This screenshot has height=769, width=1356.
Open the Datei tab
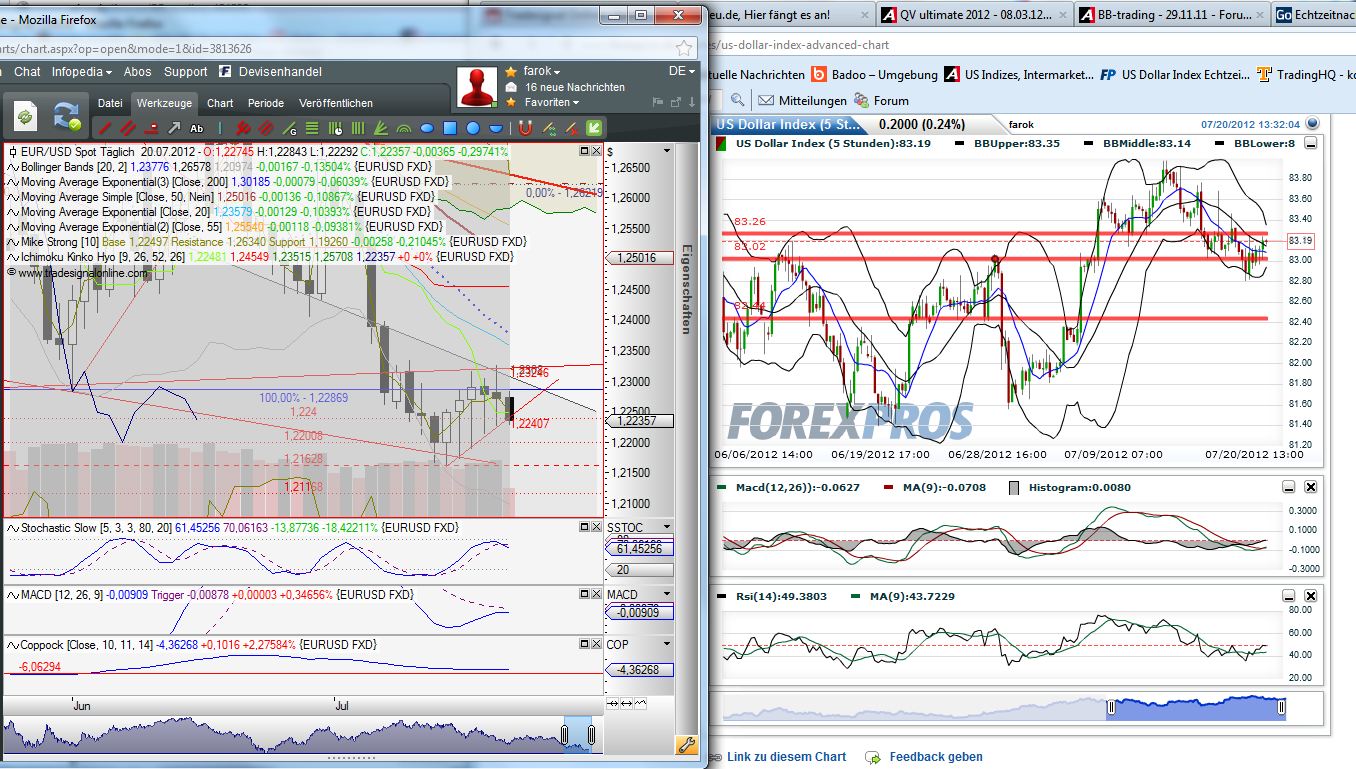point(110,103)
